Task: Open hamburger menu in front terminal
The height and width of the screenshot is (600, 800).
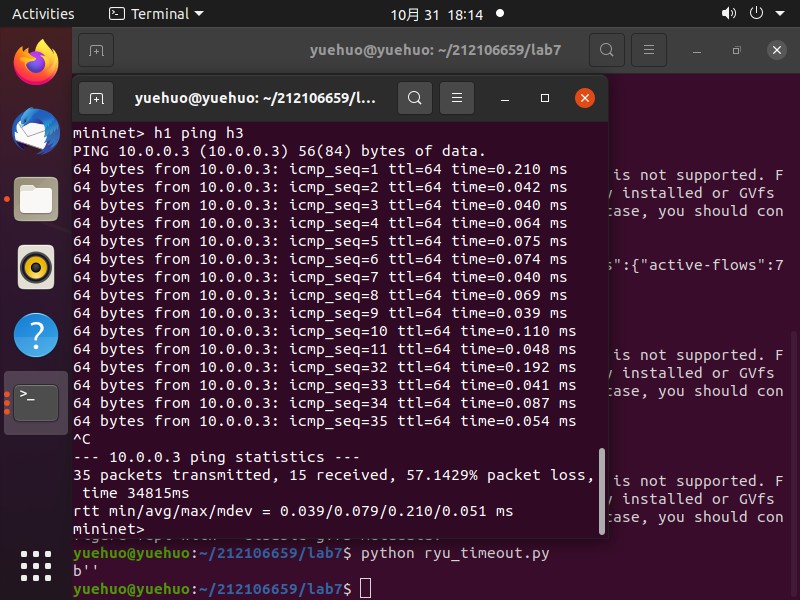Action: pyautogui.click(x=457, y=98)
